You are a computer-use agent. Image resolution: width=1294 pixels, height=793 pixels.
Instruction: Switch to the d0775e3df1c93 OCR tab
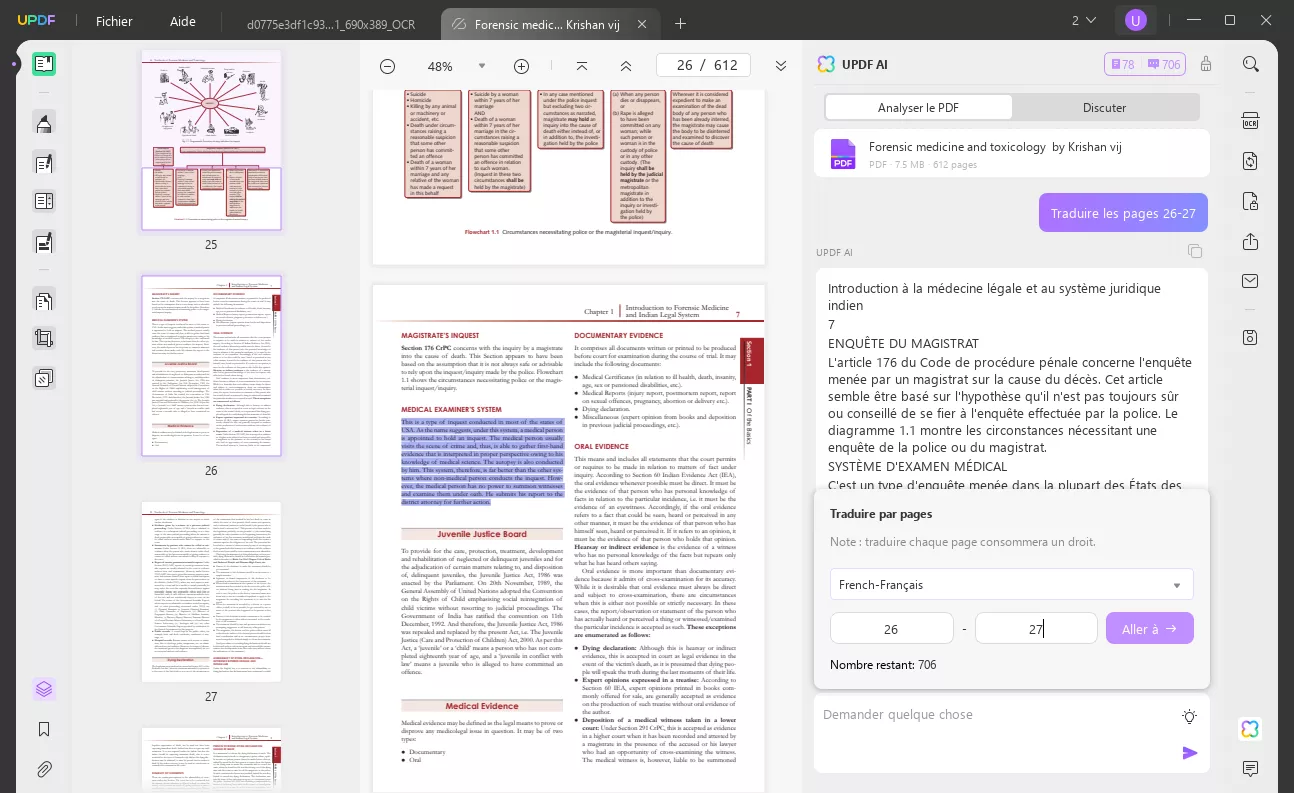[330, 23]
